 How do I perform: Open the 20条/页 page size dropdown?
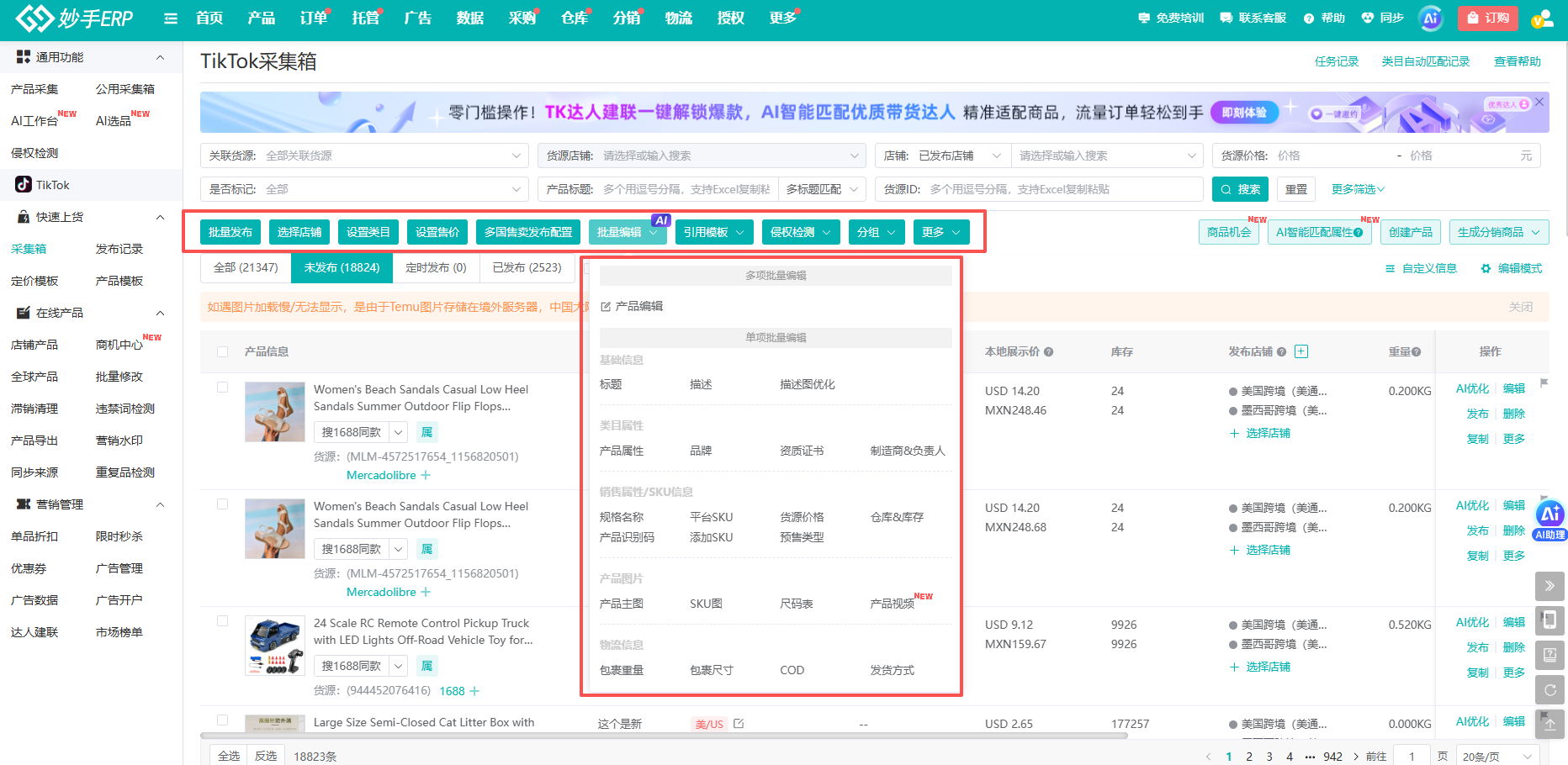tap(1497, 757)
